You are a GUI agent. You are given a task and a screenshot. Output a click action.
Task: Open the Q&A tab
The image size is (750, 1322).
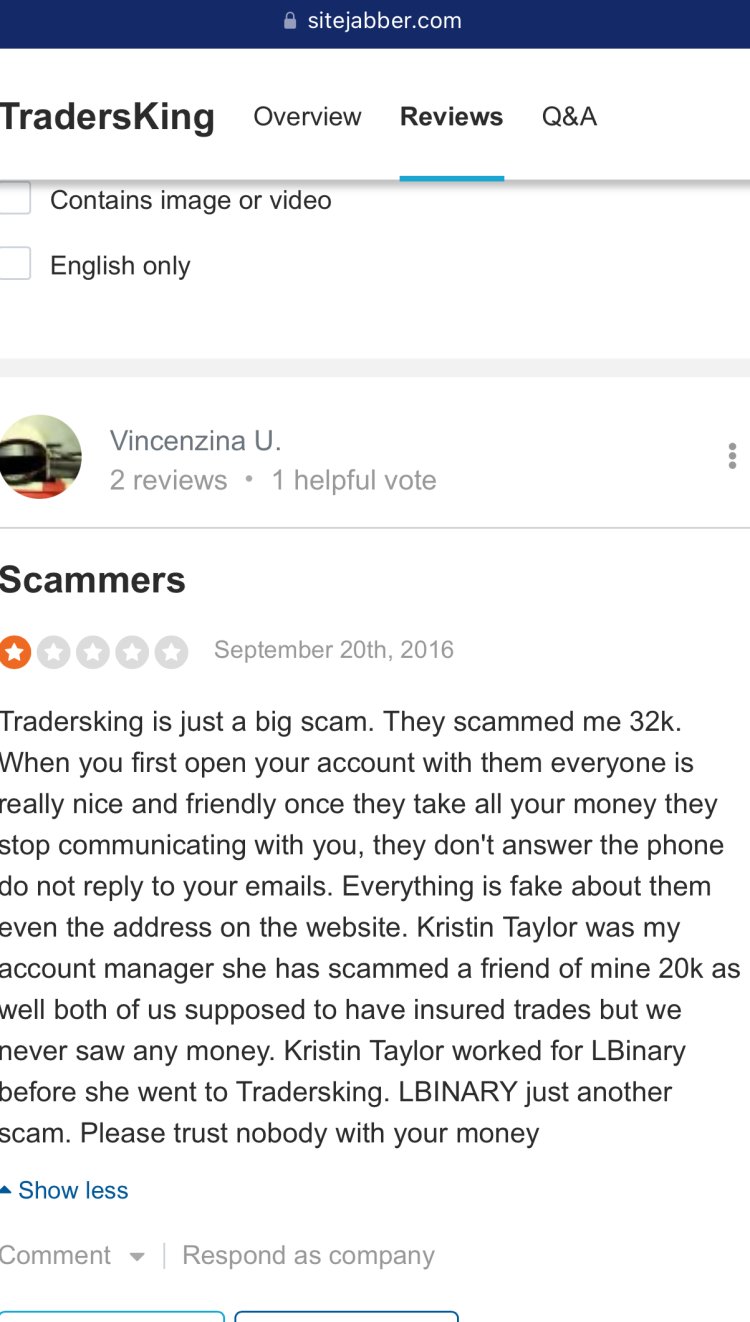click(569, 117)
